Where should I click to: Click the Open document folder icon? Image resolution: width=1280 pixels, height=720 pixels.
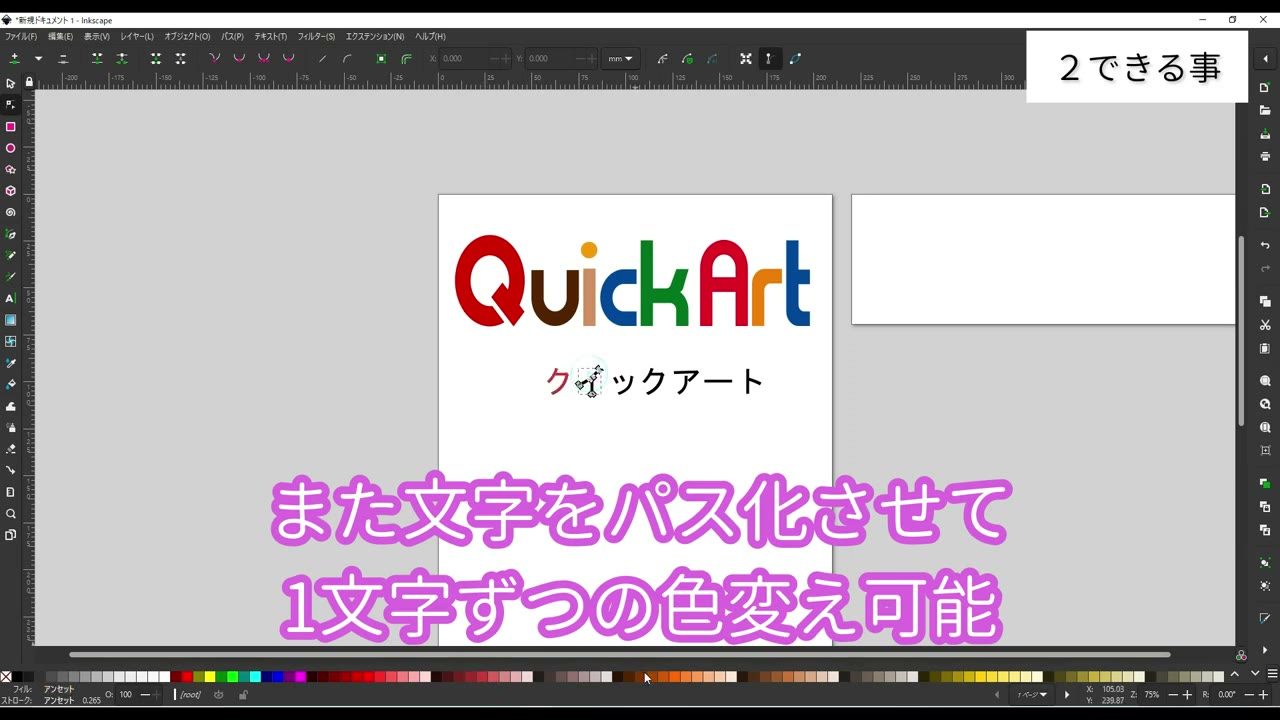(1265, 111)
